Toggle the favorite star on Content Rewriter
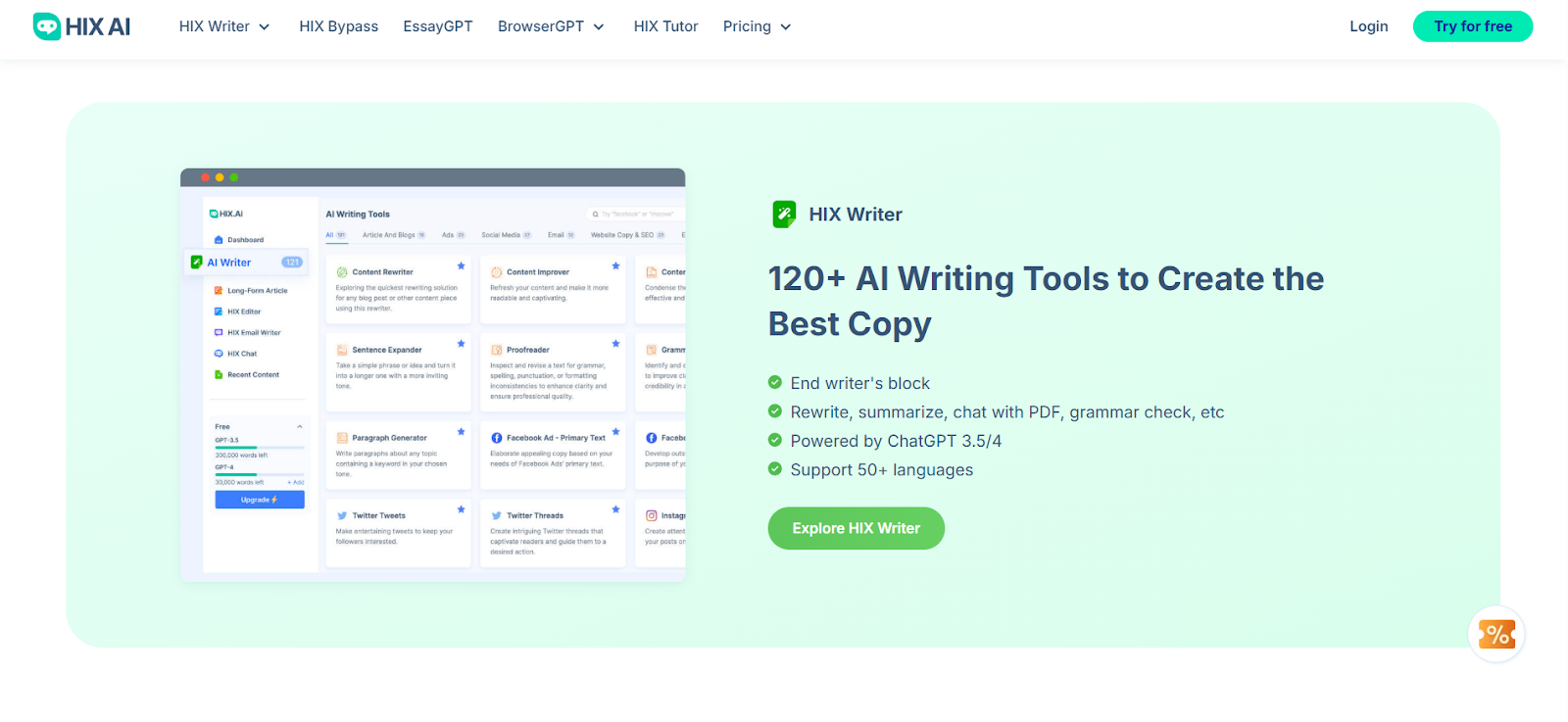Screen dimensions: 1568x722 point(461,265)
